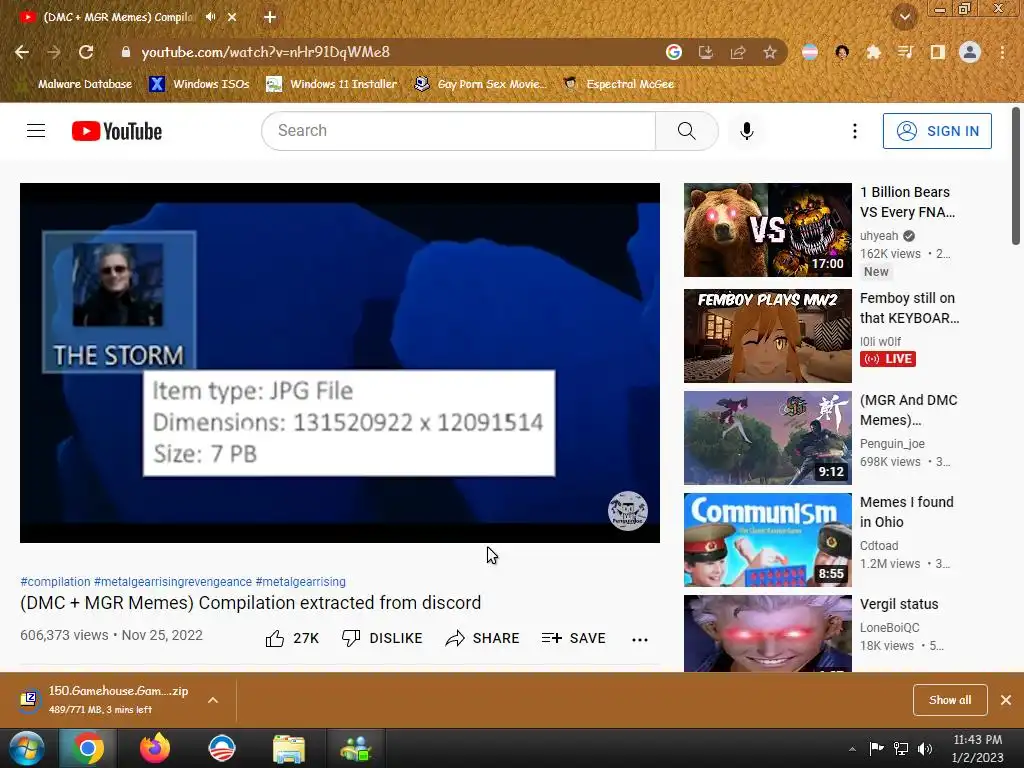
Task: Click the install/download page icon in address bar
Action: click(x=706, y=52)
